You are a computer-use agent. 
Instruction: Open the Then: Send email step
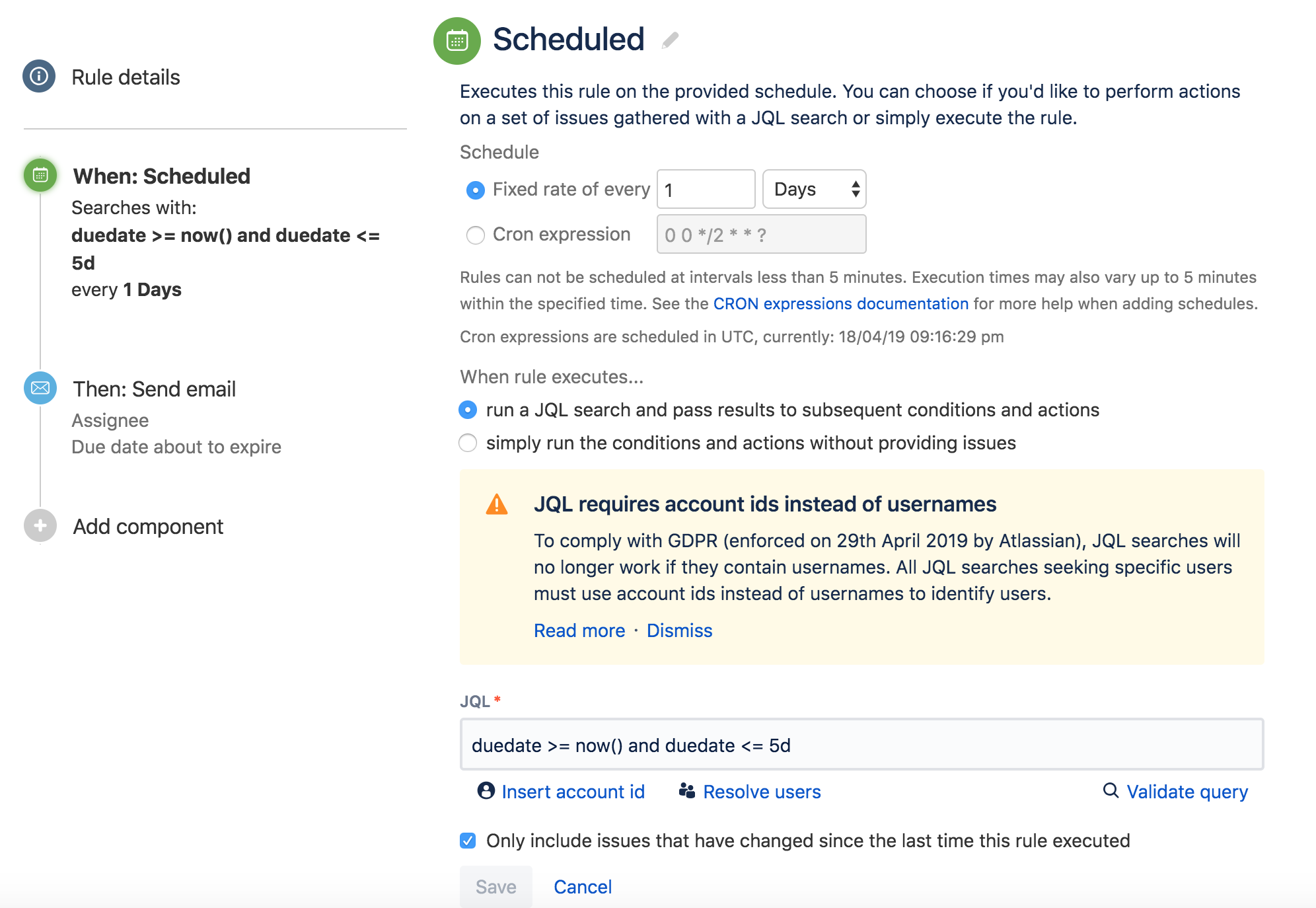click(x=153, y=389)
